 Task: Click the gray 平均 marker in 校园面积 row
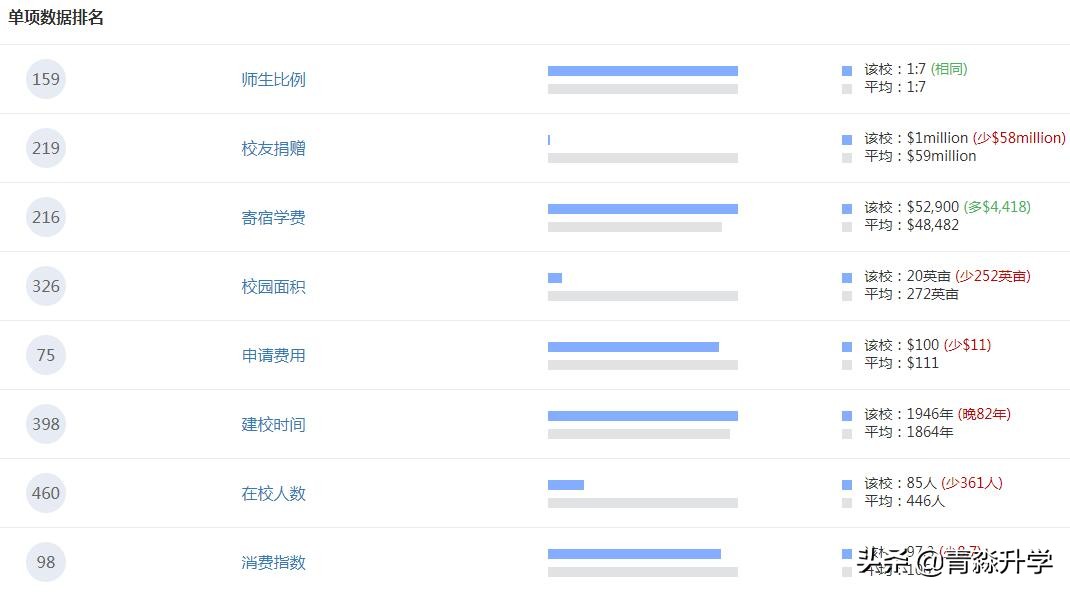pyautogui.click(x=845, y=294)
